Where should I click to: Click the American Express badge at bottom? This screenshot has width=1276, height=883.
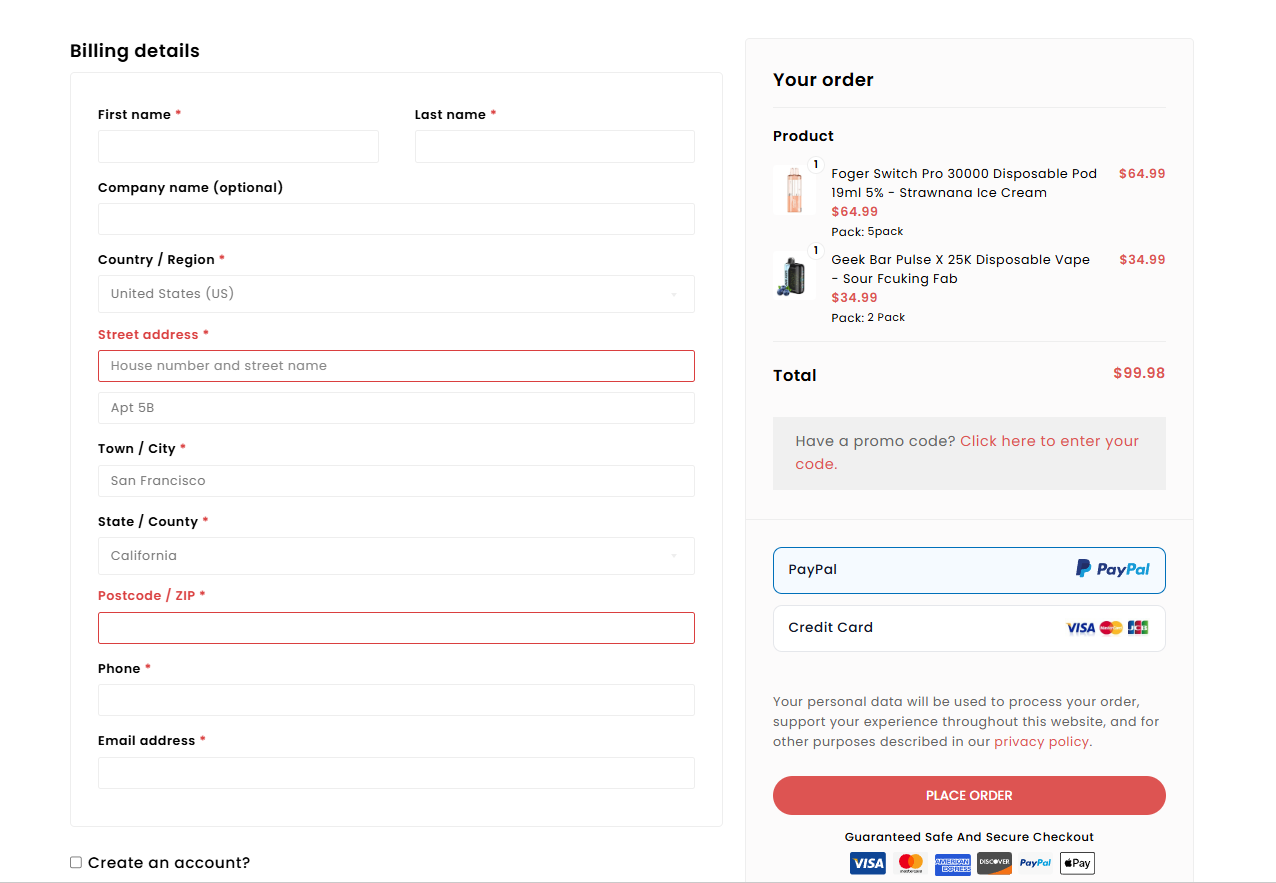953,863
